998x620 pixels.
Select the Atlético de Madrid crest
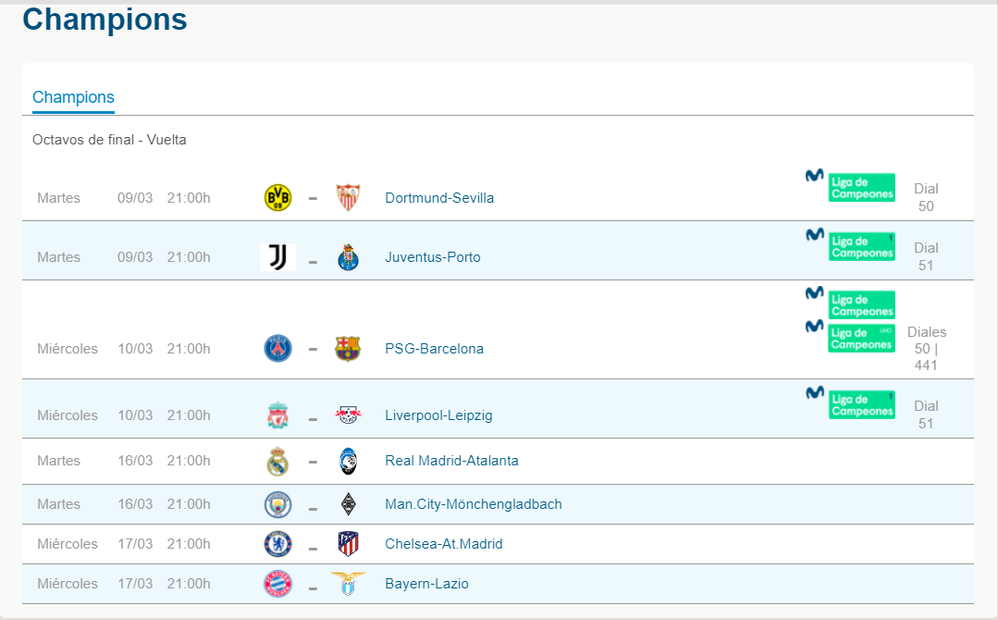tap(348, 543)
